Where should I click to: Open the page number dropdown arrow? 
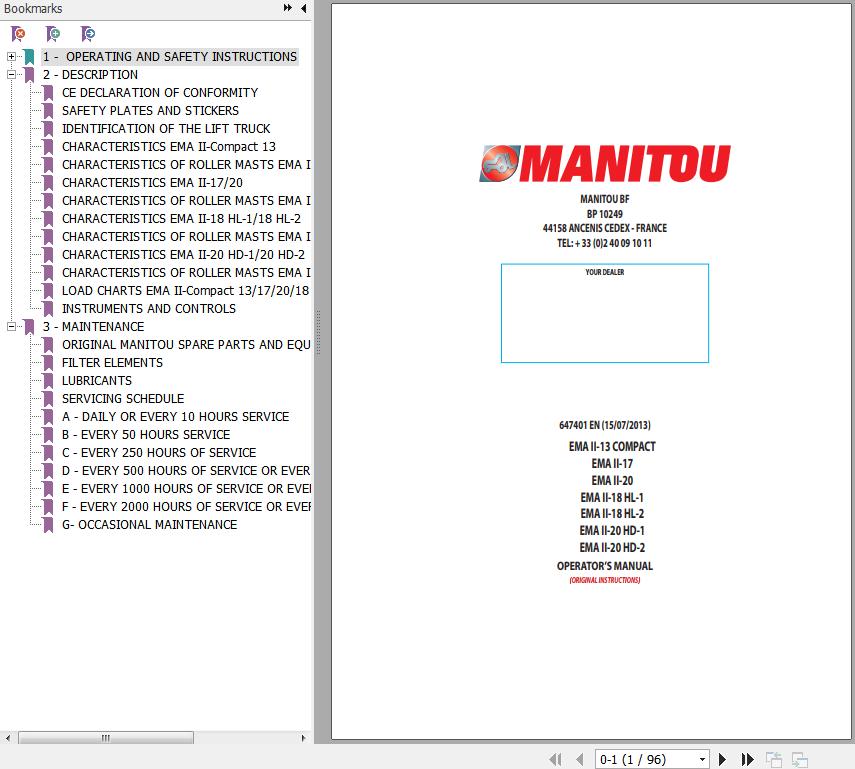click(x=702, y=759)
